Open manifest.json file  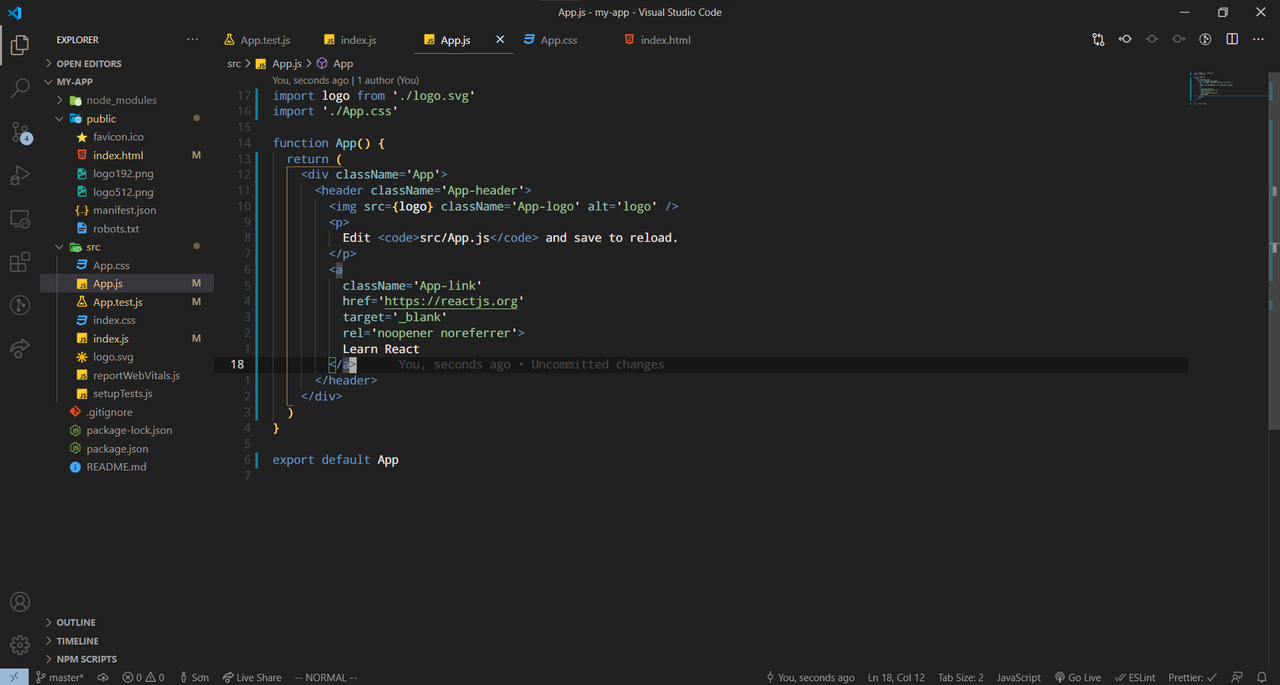tap(127, 210)
